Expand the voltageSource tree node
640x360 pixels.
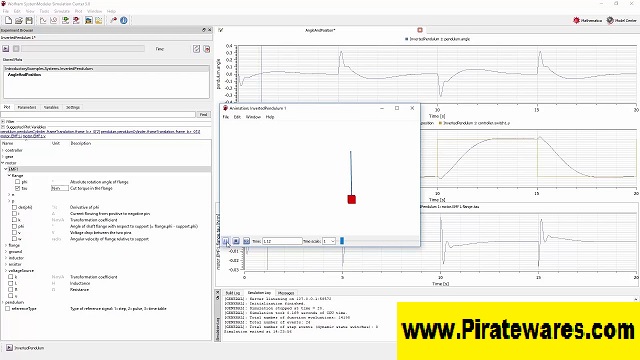[6, 271]
